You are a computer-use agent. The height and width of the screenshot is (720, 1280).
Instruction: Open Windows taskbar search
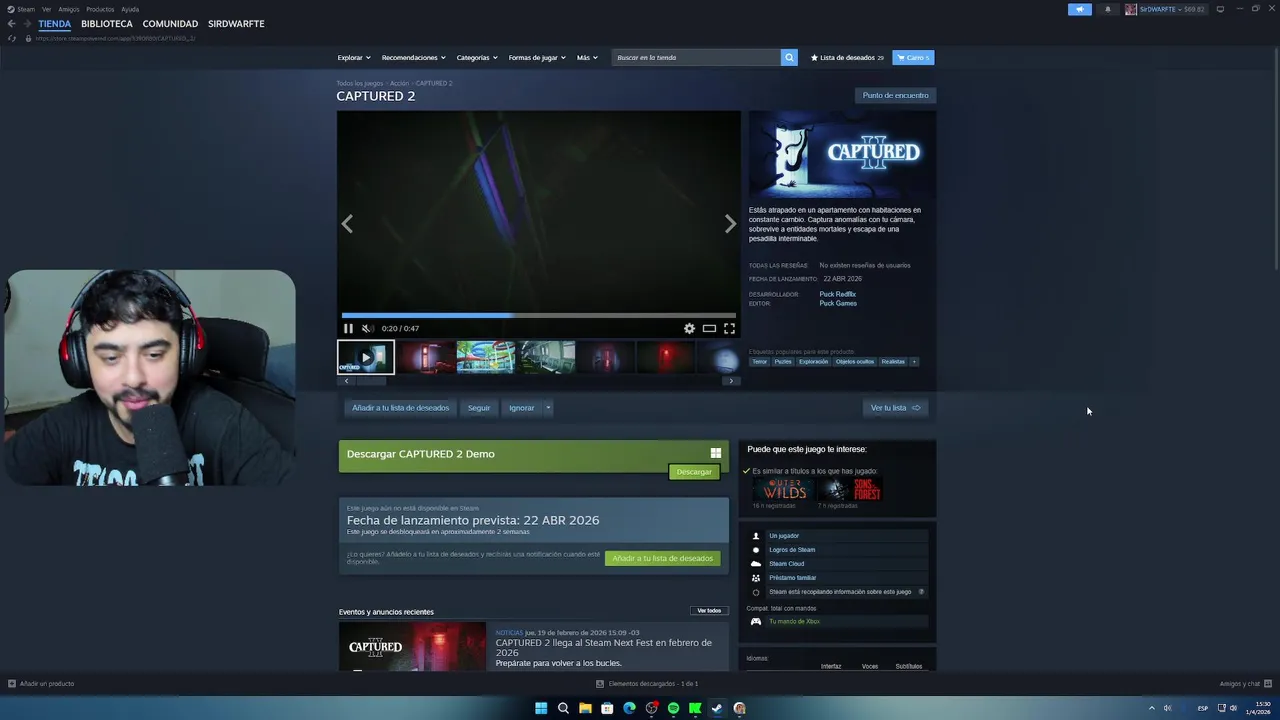(x=563, y=708)
